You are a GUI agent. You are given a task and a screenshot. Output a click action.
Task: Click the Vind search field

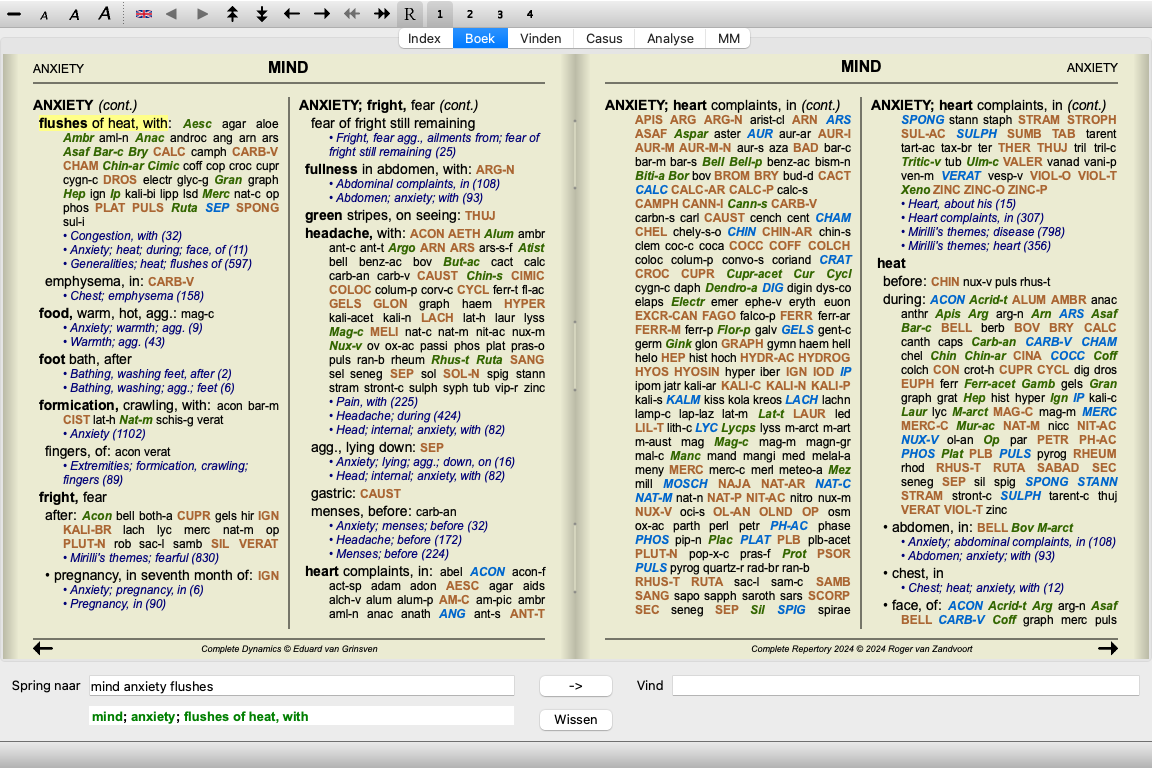(905, 686)
